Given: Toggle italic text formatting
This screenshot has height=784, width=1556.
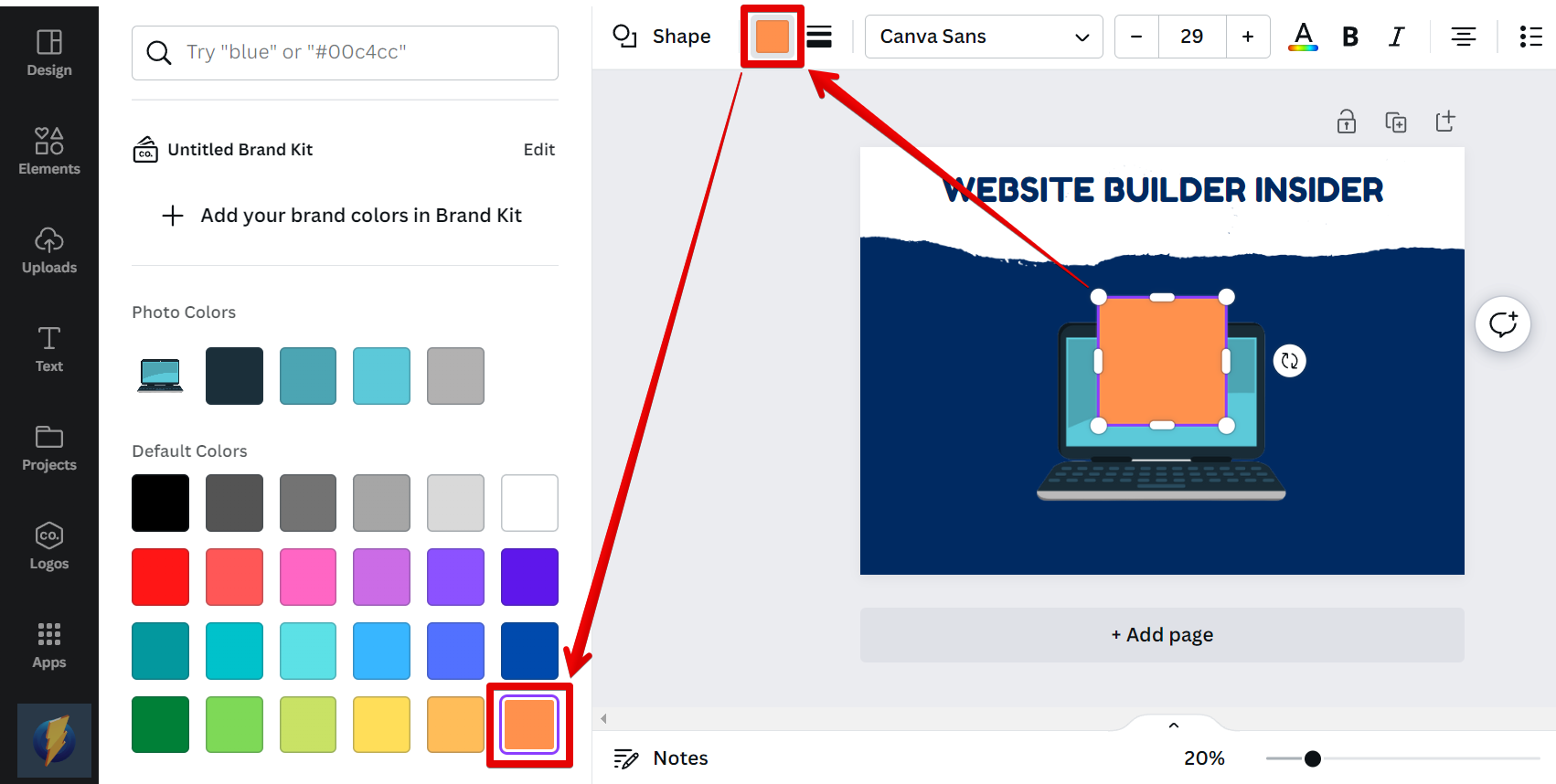Looking at the screenshot, I should coord(1396,37).
